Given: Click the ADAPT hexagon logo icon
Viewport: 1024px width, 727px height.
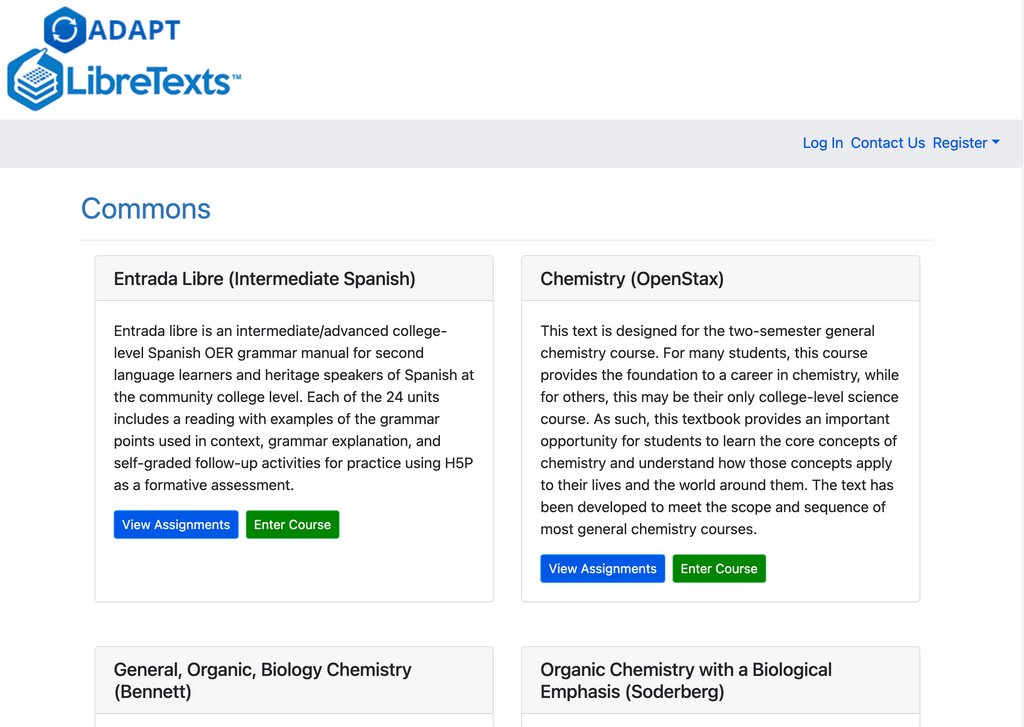Looking at the screenshot, I should (x=65, y=29).
